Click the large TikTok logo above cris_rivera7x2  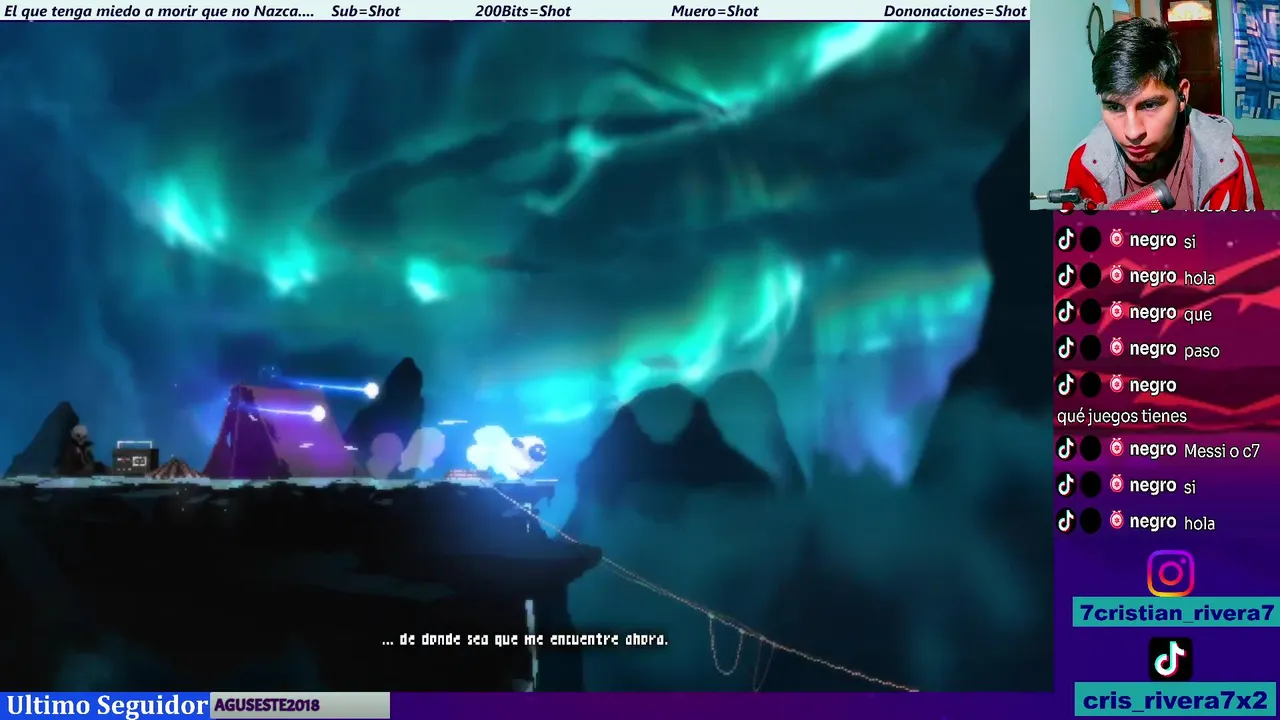(1170, 659)
